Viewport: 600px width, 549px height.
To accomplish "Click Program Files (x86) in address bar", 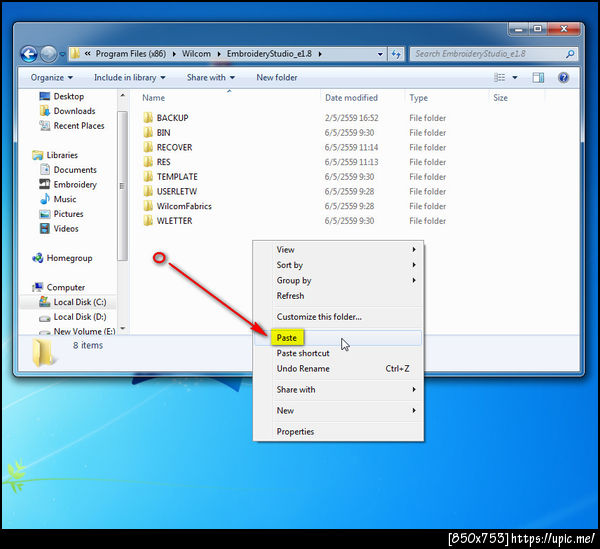I will coord(131,54).
